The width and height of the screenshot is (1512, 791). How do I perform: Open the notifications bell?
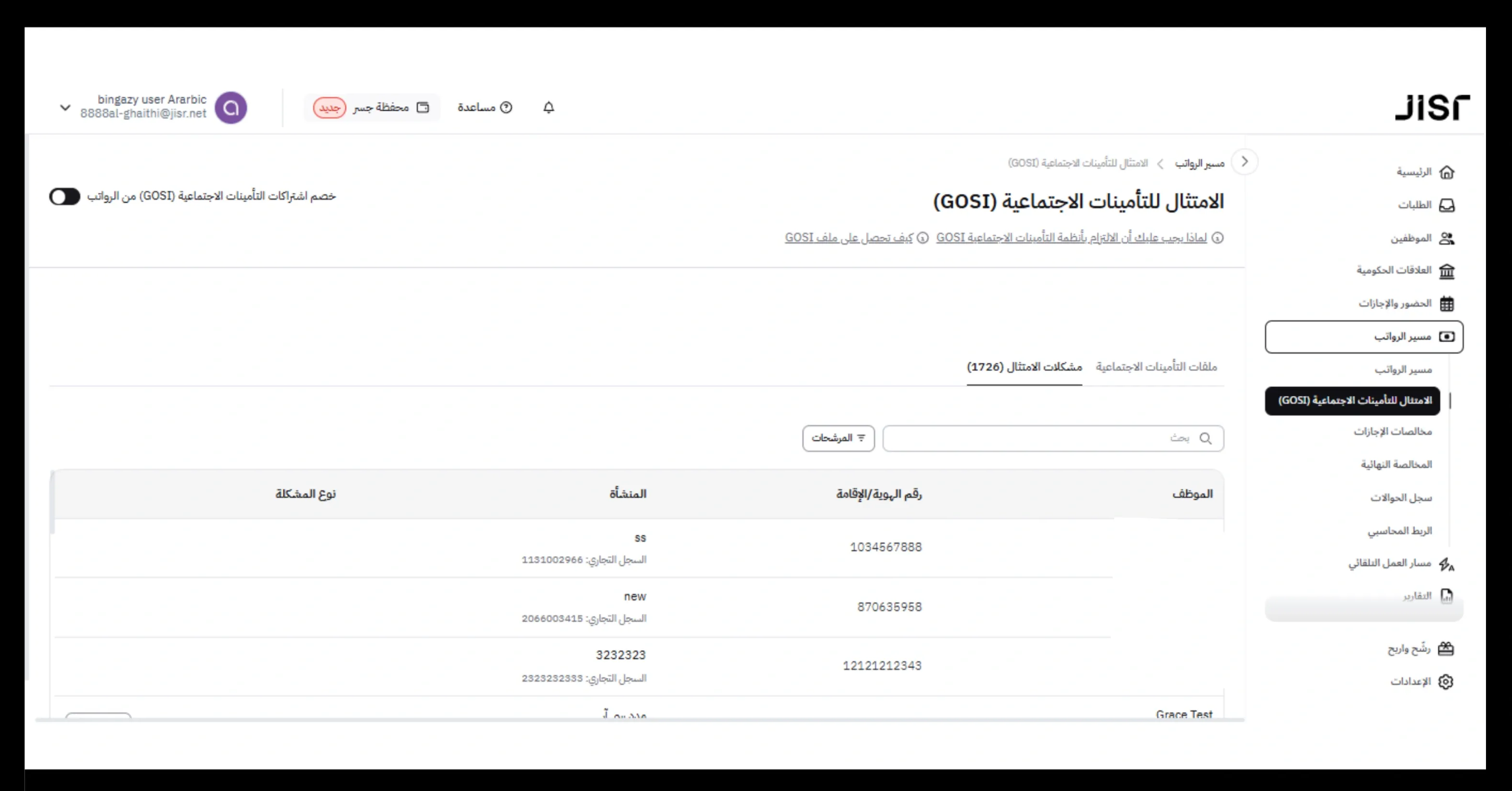pos(548,107)
